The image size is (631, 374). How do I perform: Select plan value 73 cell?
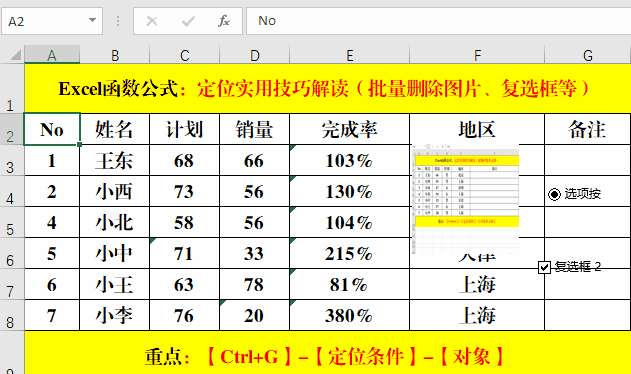184,191
